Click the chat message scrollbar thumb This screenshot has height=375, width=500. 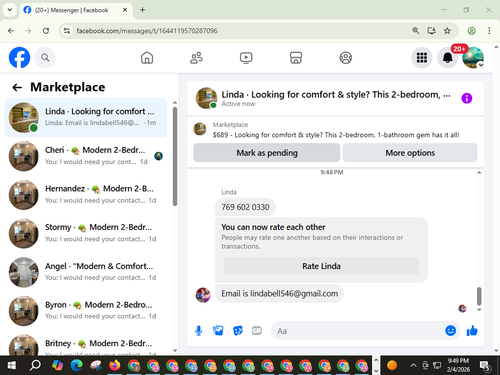479,296
